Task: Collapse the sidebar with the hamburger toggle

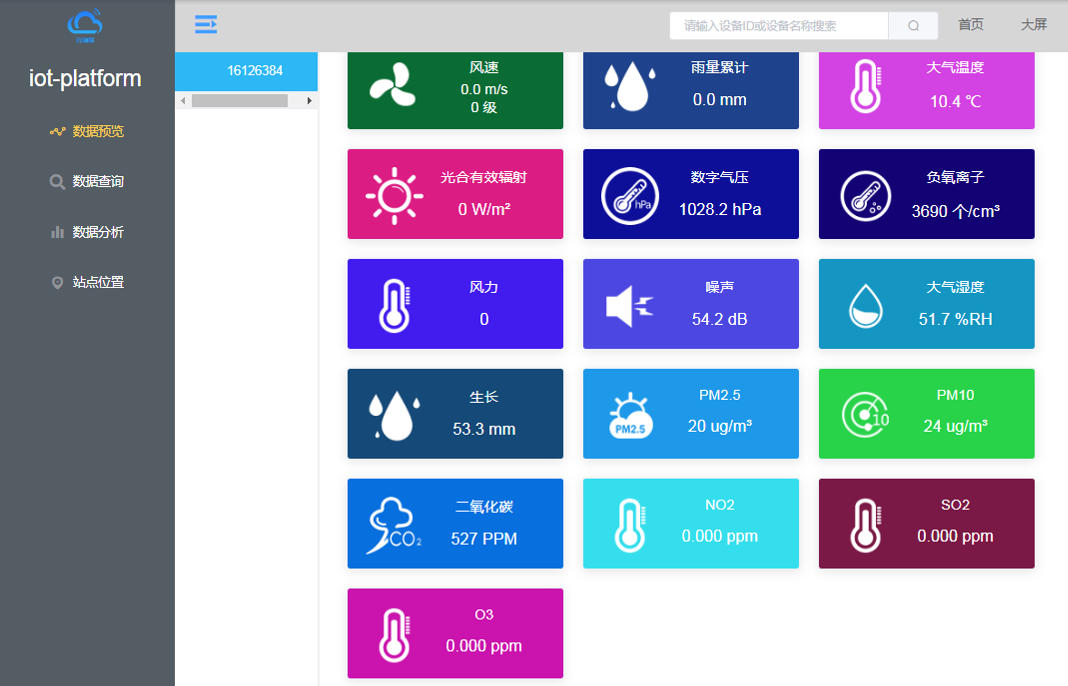Action: tap(206, 25)
